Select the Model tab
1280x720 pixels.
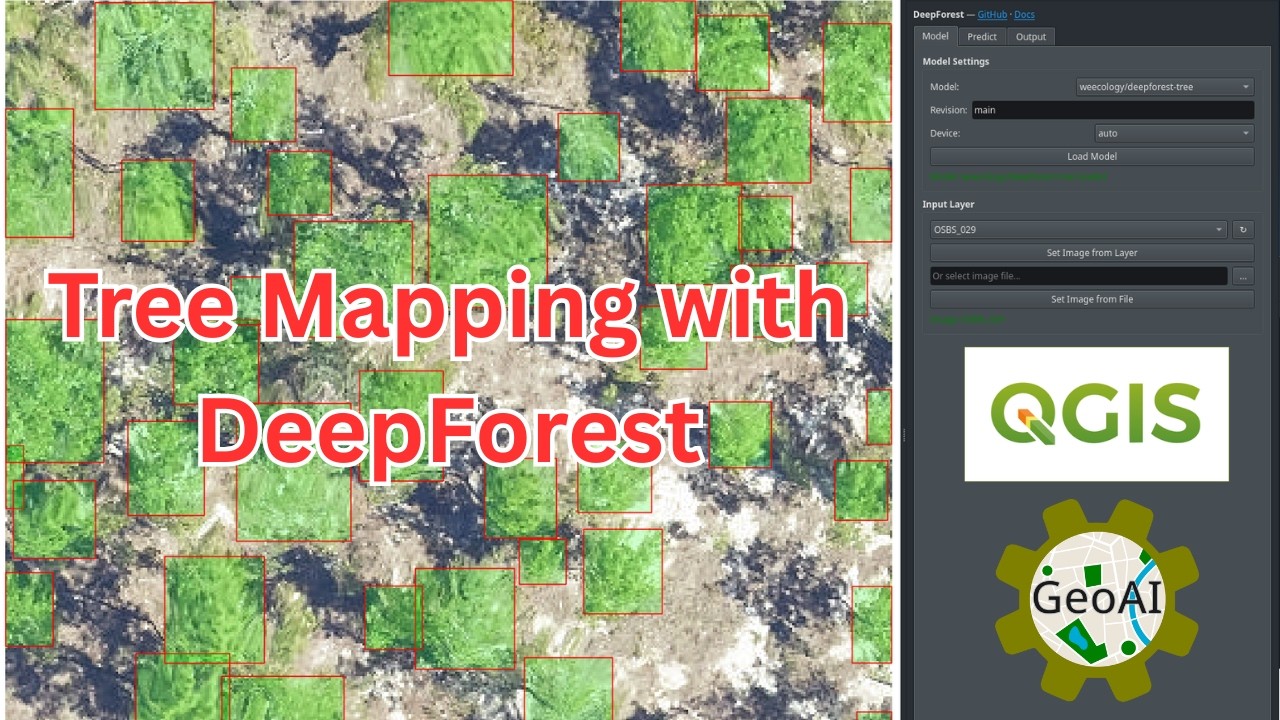935,36
